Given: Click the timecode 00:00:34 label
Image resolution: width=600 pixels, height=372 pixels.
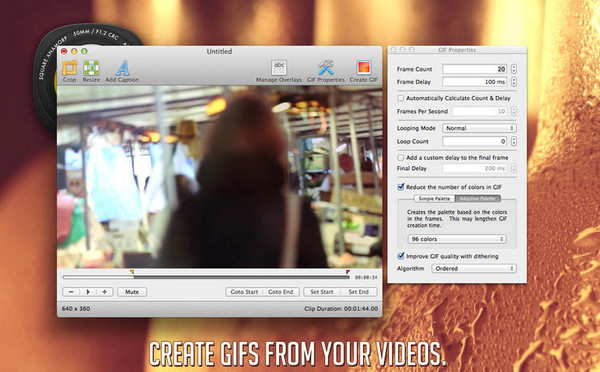Looking at the screenshot, I should (366, 277).
